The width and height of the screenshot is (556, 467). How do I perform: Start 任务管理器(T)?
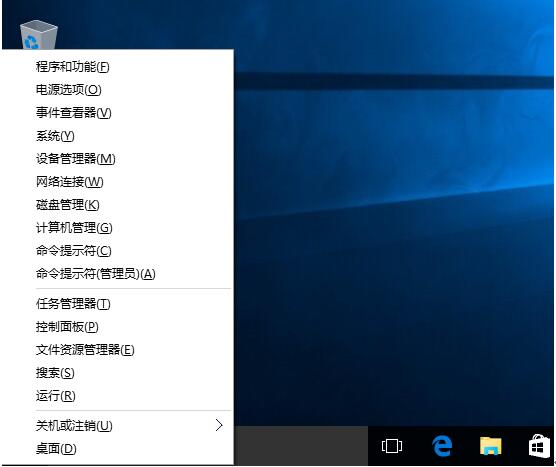pos(117,304)
